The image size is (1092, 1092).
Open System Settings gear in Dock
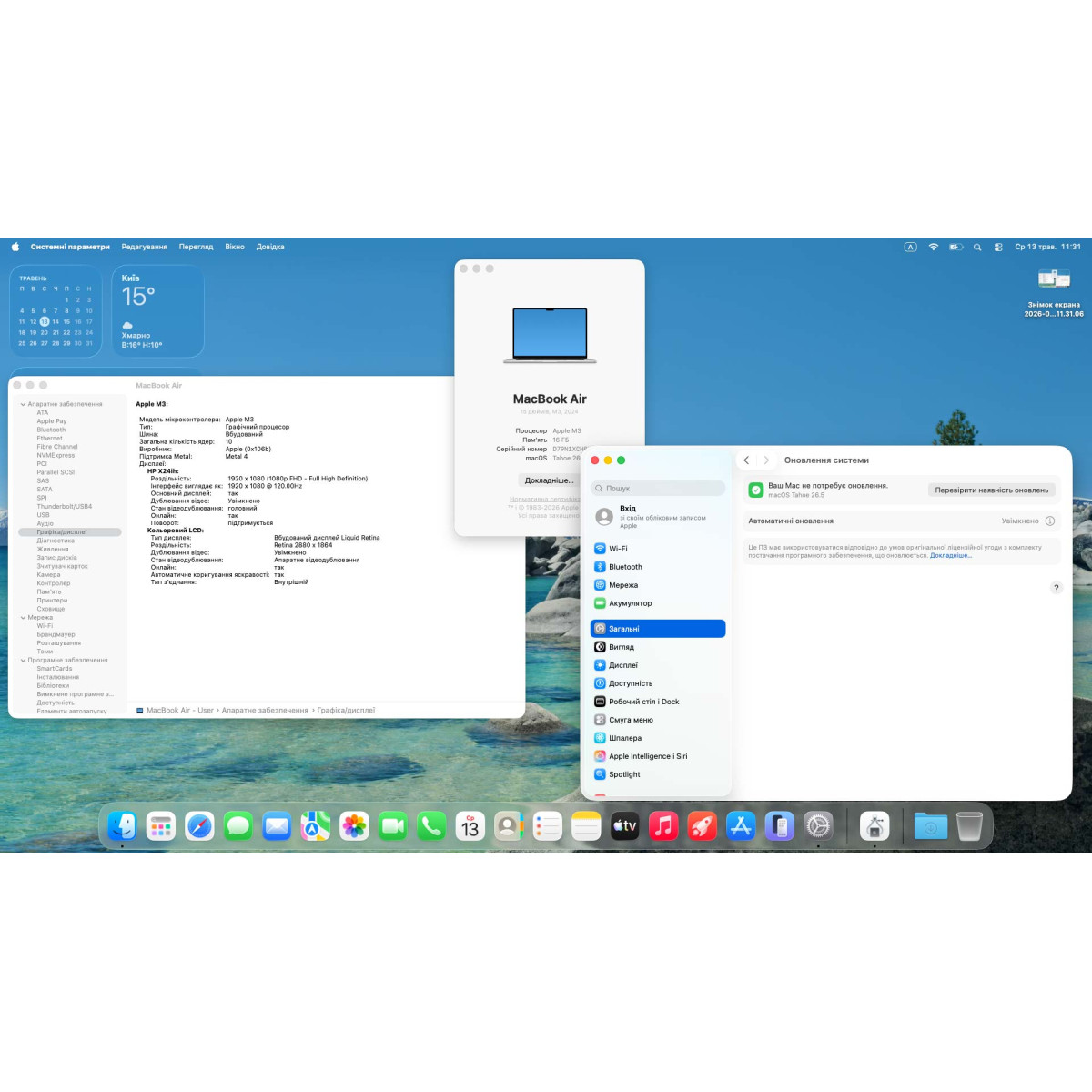tap(818, 826)
